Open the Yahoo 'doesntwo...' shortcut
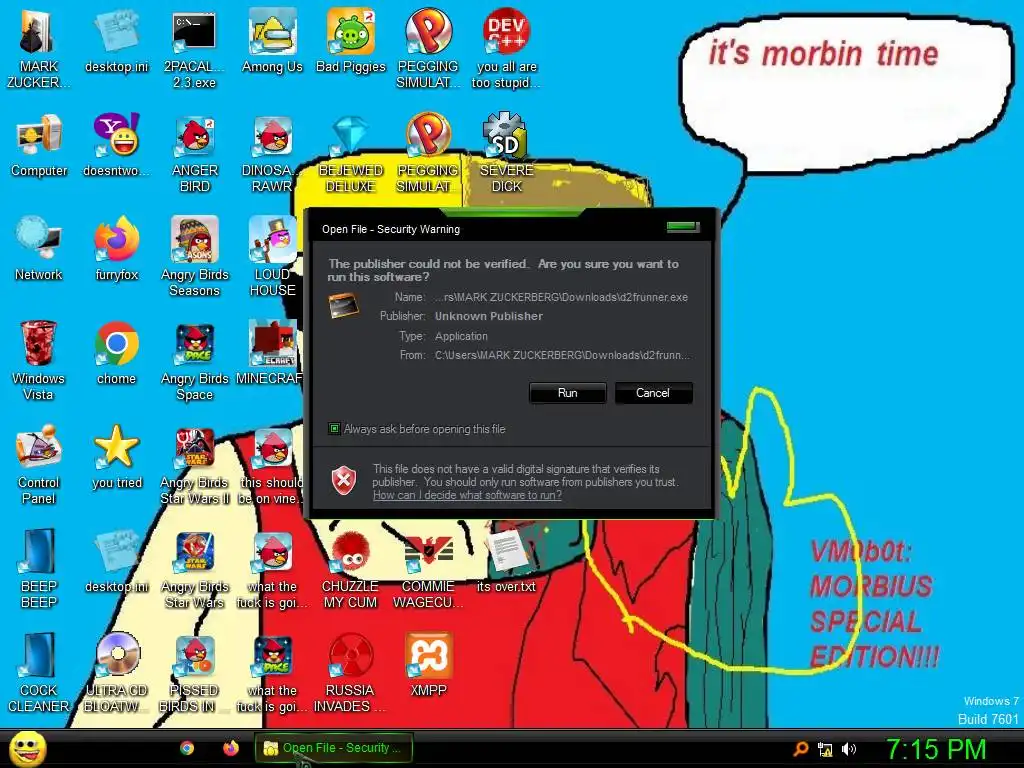The width and height of the screenshot is (1024, 768). point(116,136)
